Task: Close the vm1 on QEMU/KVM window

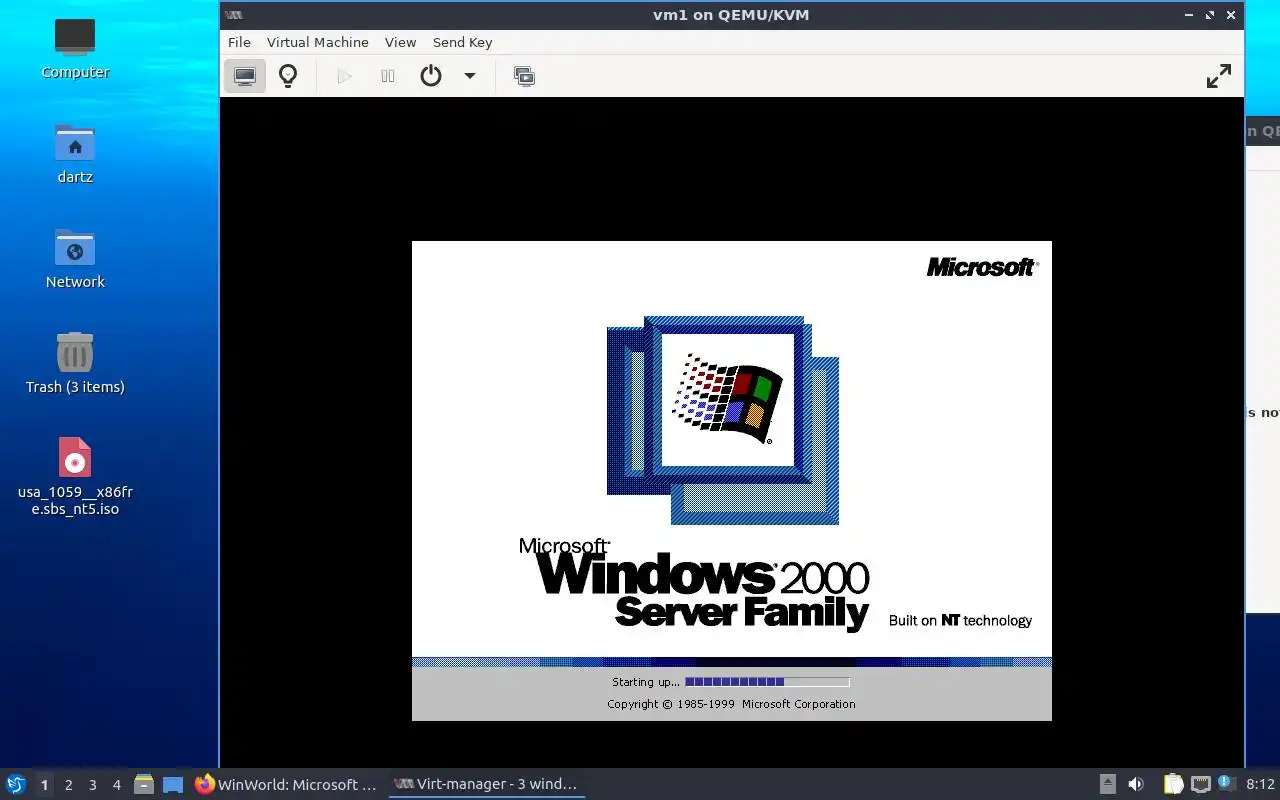Action: tap(1231, 15)
